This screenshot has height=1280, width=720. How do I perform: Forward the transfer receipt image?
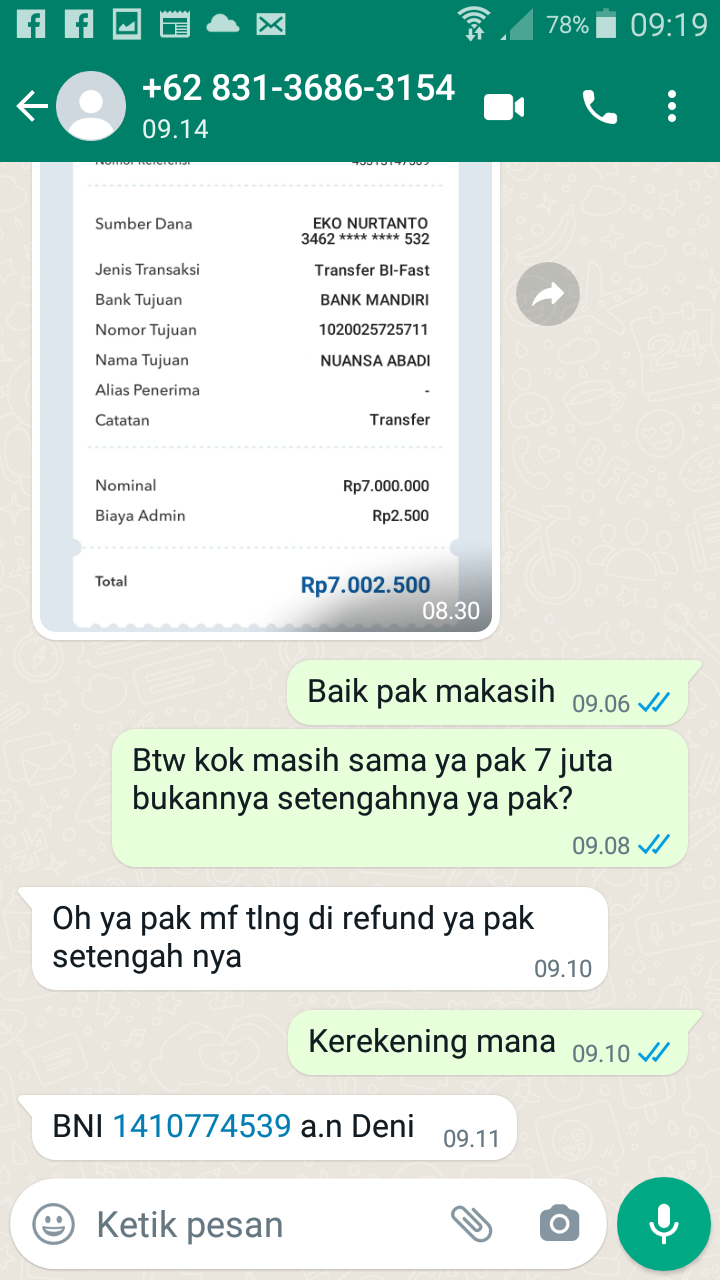[x=548, y=293]
